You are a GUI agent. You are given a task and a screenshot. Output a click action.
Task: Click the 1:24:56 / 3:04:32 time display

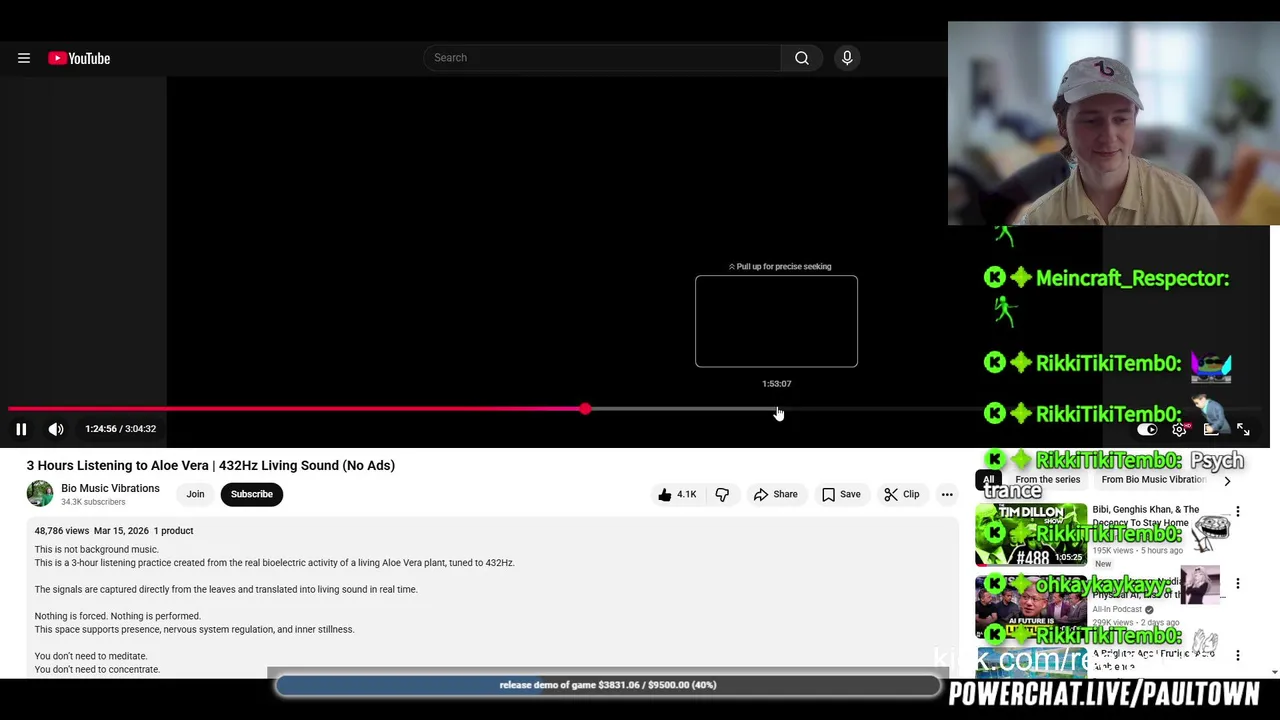(120, 429)
